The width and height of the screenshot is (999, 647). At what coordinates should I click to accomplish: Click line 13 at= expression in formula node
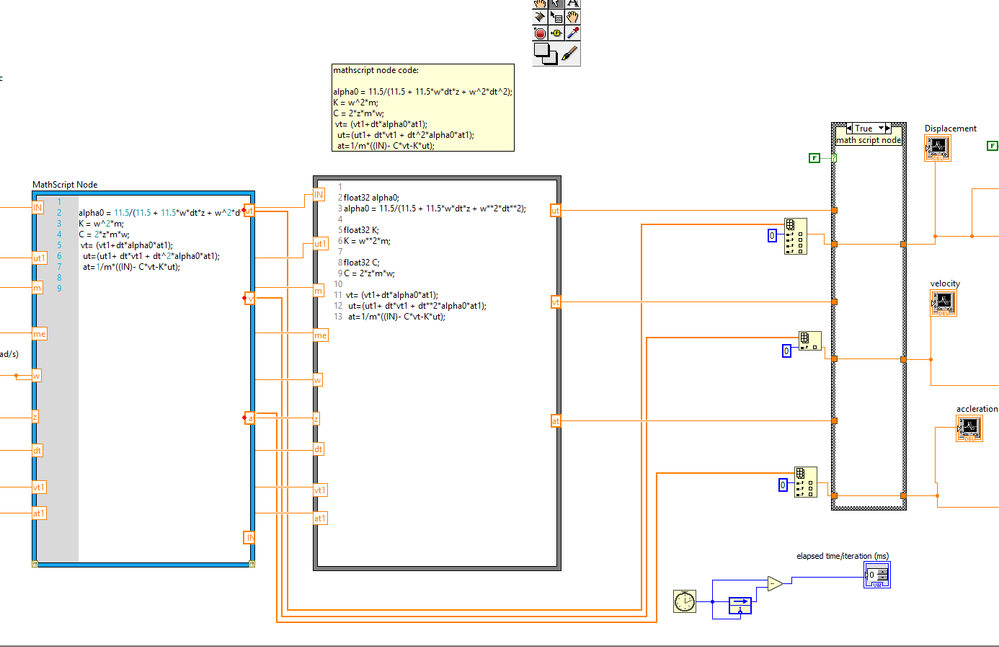point(396,316)
